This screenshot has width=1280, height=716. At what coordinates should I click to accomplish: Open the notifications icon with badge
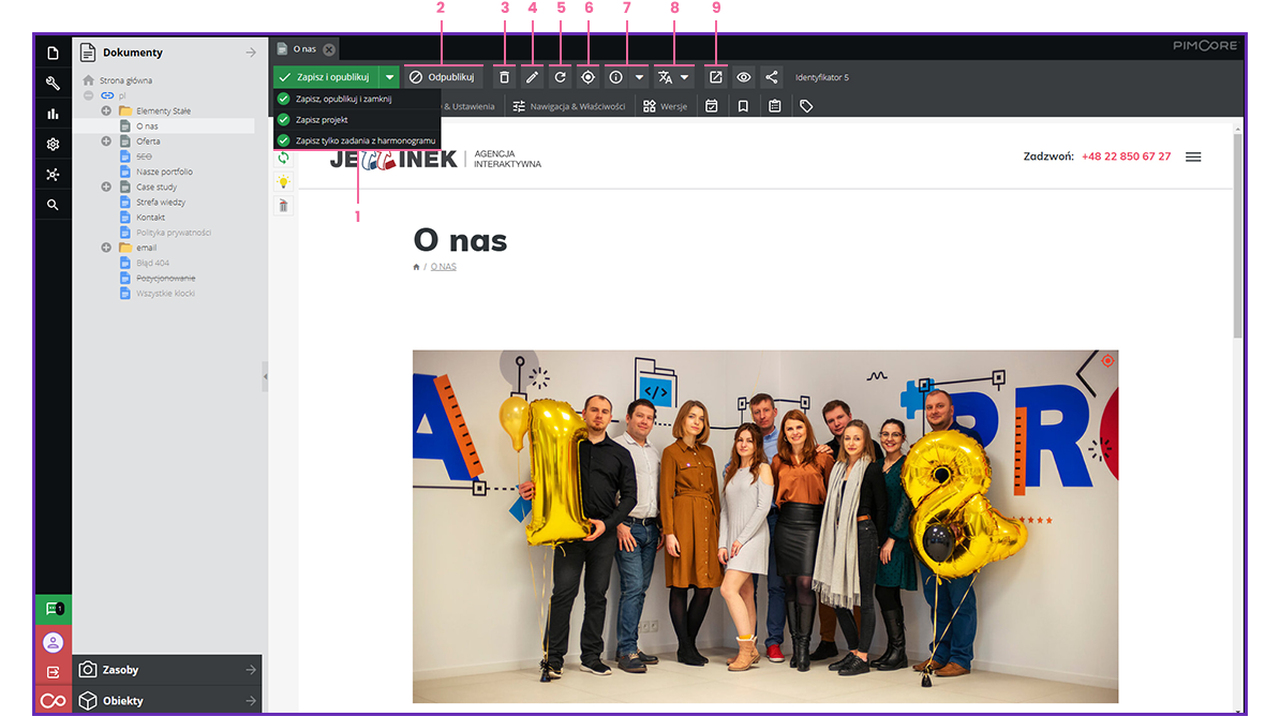(53, 609)
